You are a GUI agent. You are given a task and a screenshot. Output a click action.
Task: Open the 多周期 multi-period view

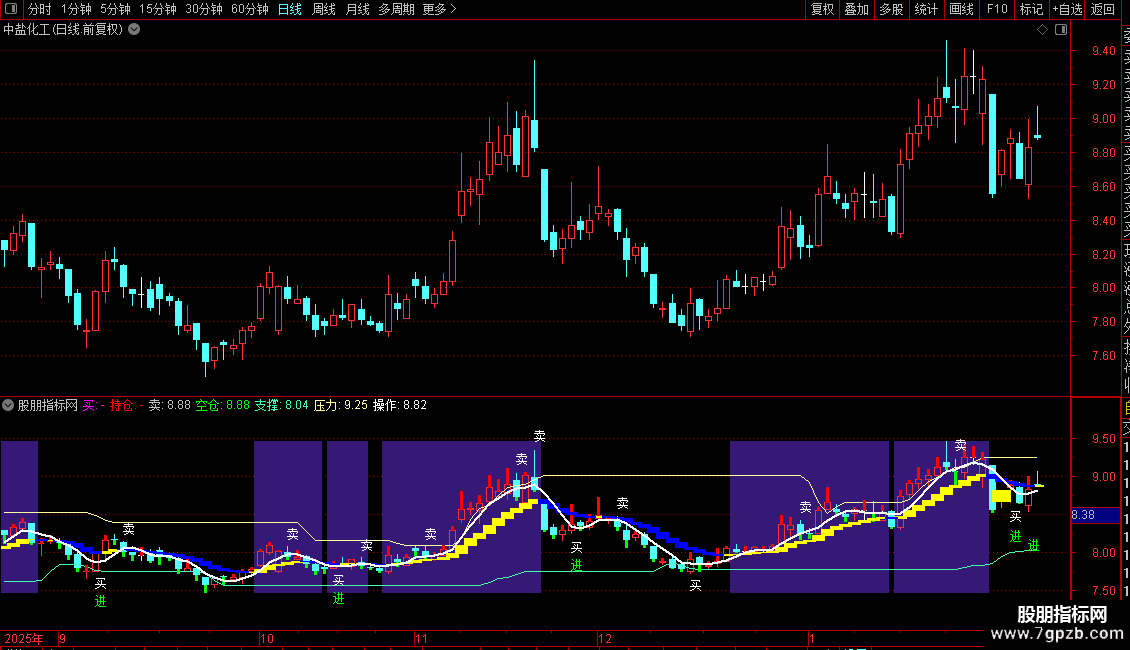(396, 9)
